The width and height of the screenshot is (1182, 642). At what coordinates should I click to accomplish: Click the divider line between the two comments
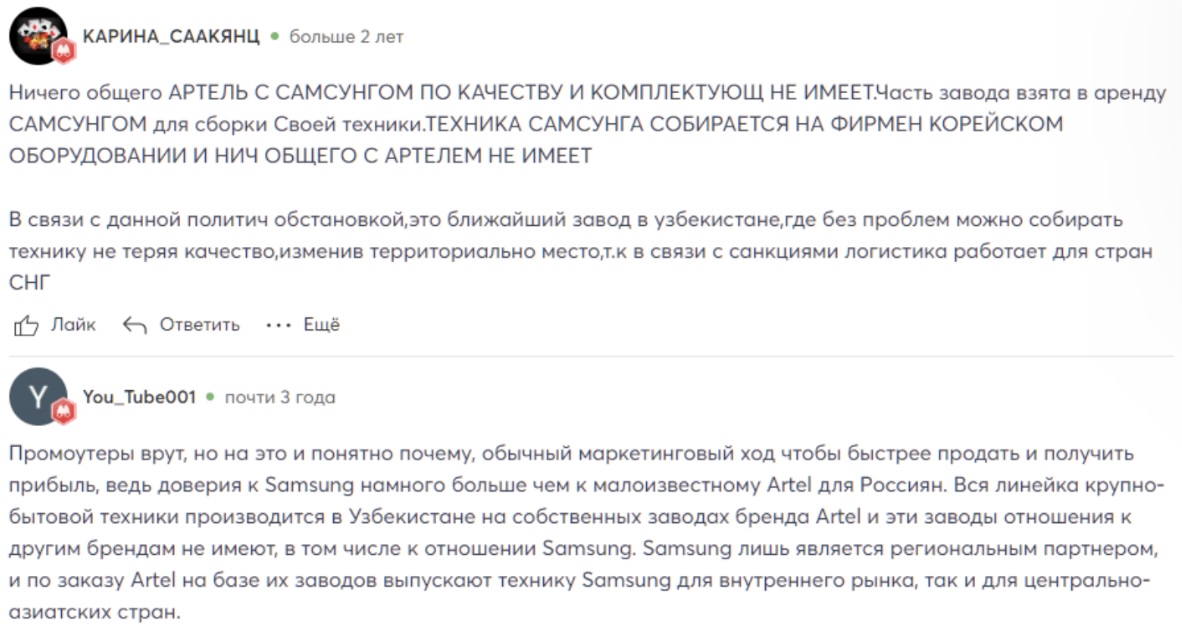coord(590,355)
